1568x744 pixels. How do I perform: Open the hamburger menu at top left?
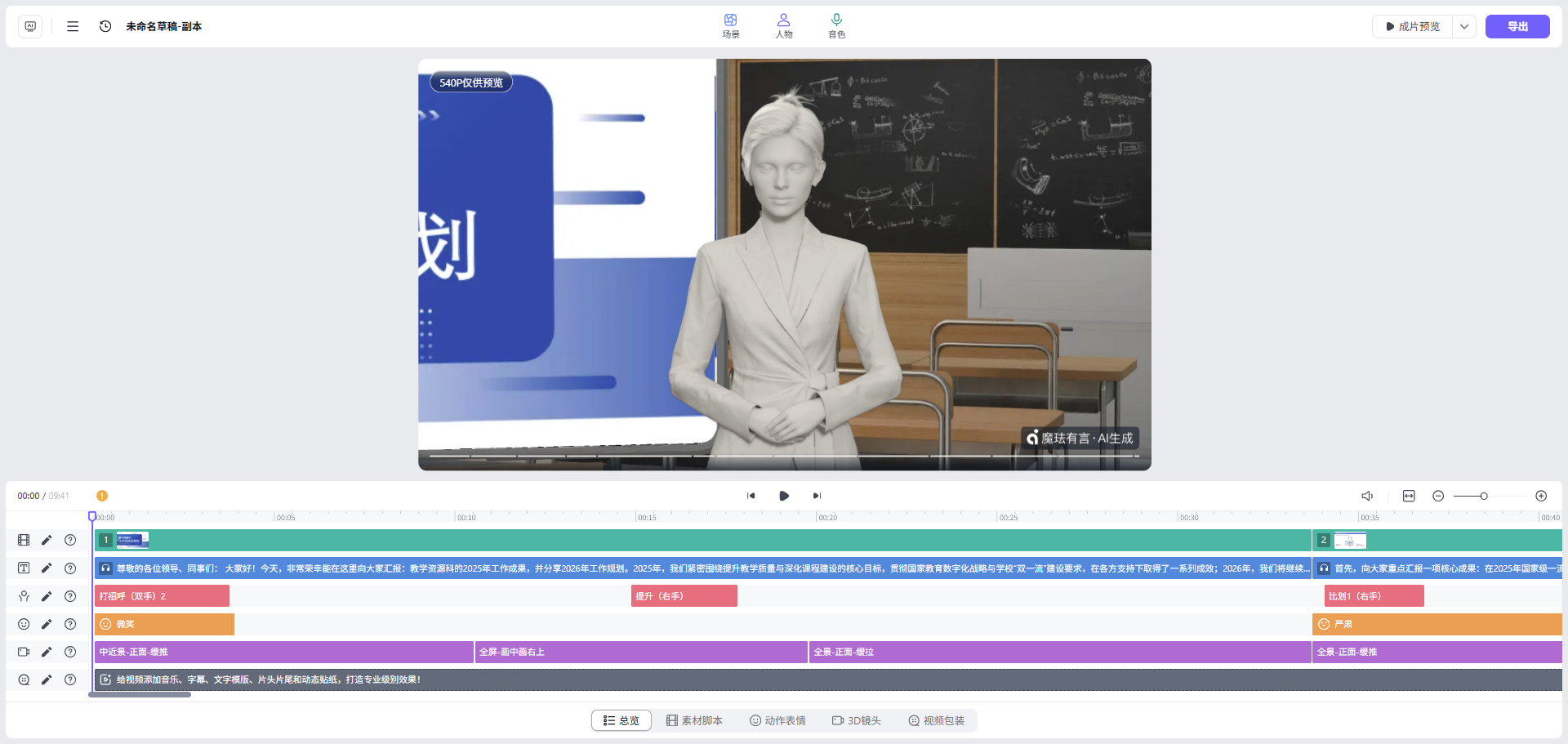click(73, 26)
